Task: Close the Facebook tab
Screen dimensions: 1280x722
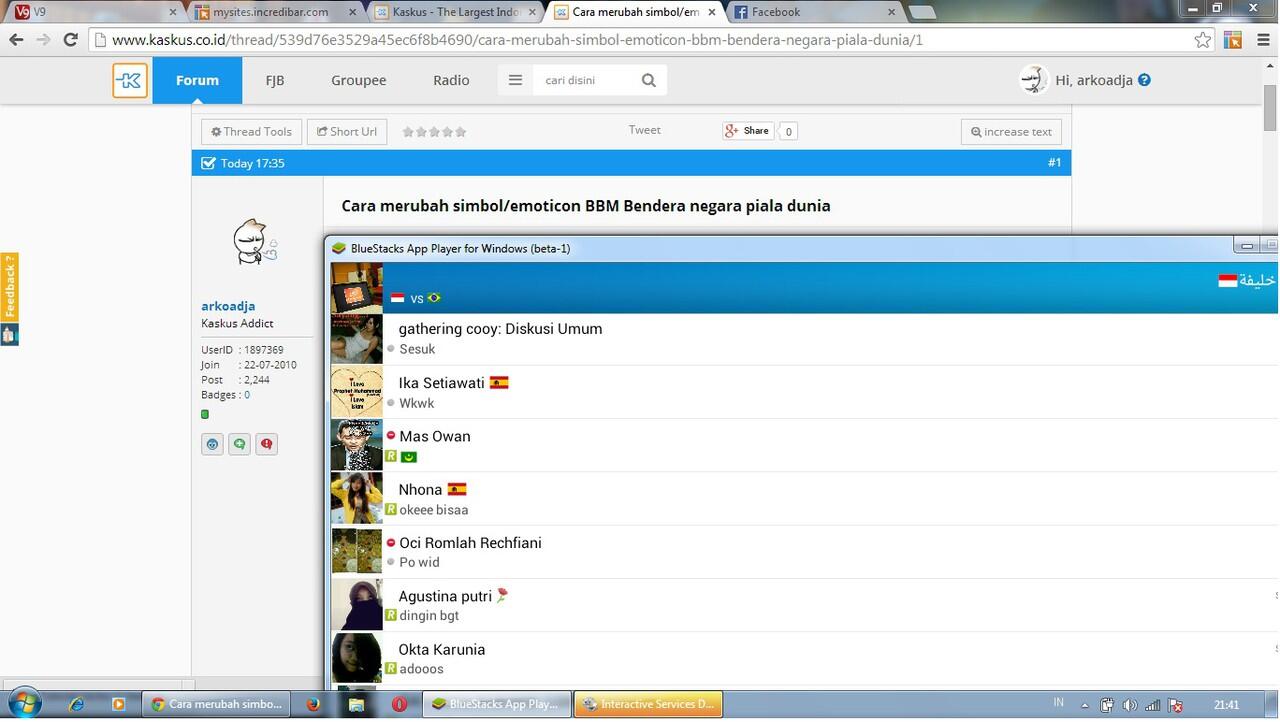Action: tap(892, 12)
